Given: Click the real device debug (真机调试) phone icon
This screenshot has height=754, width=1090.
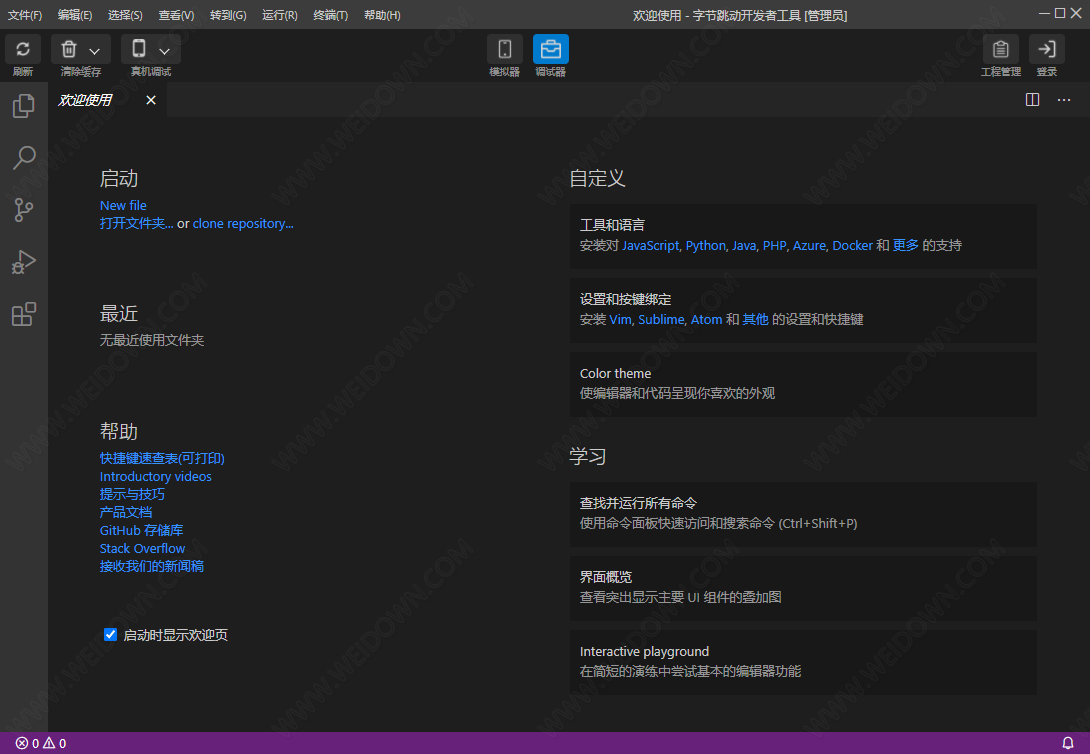Looking at the screenshot, I should (139, 49).
